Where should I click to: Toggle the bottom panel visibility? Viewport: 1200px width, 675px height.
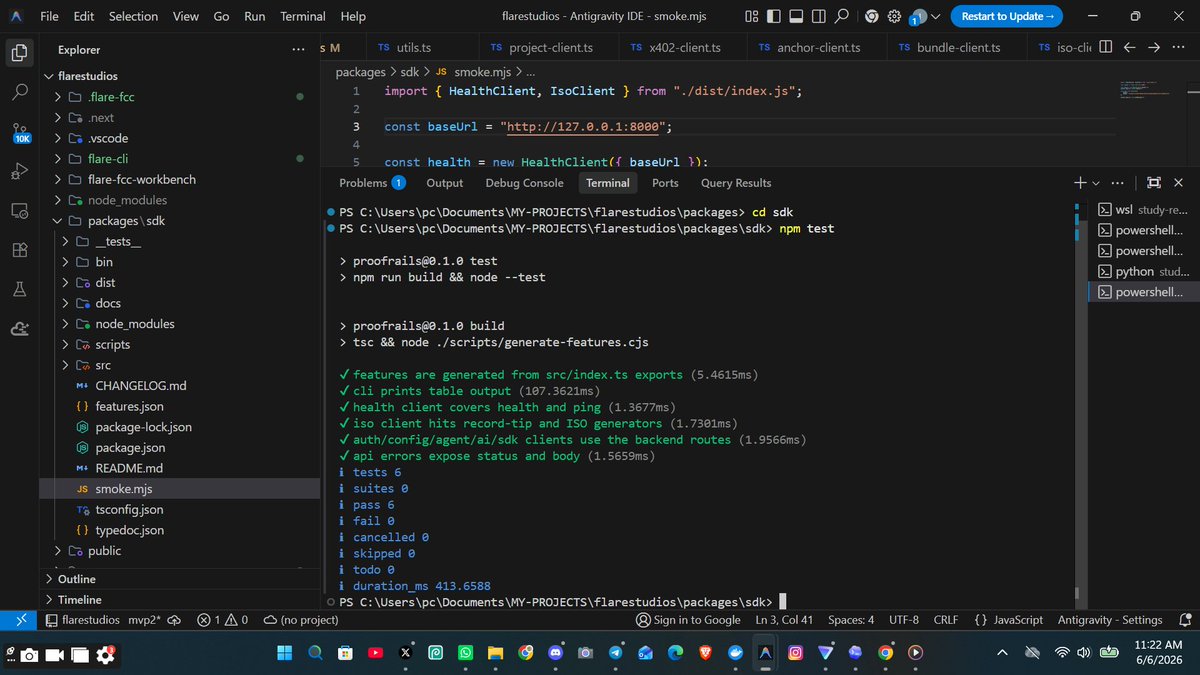coord(796,16)
